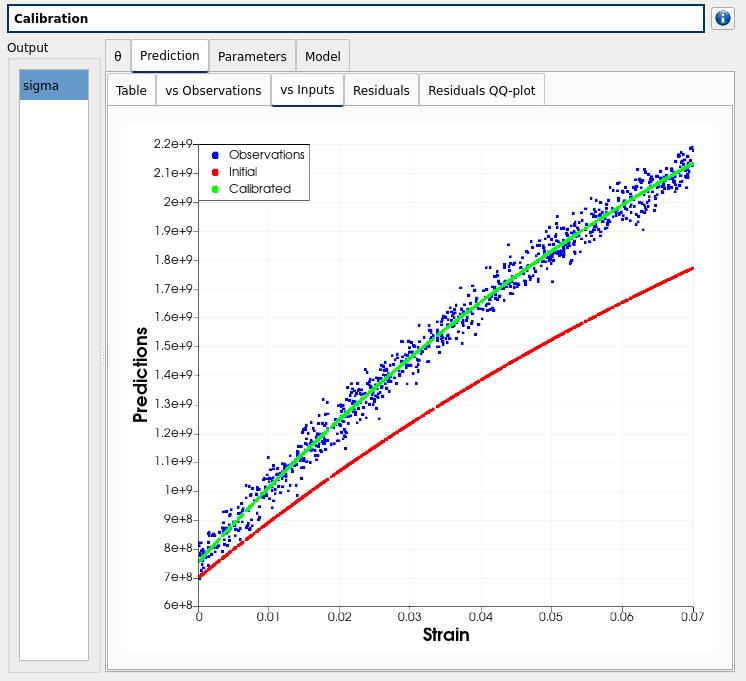This screenshot has width=746, height=681.
Task: Open the Parameters tab
Action: coord(252,56)
